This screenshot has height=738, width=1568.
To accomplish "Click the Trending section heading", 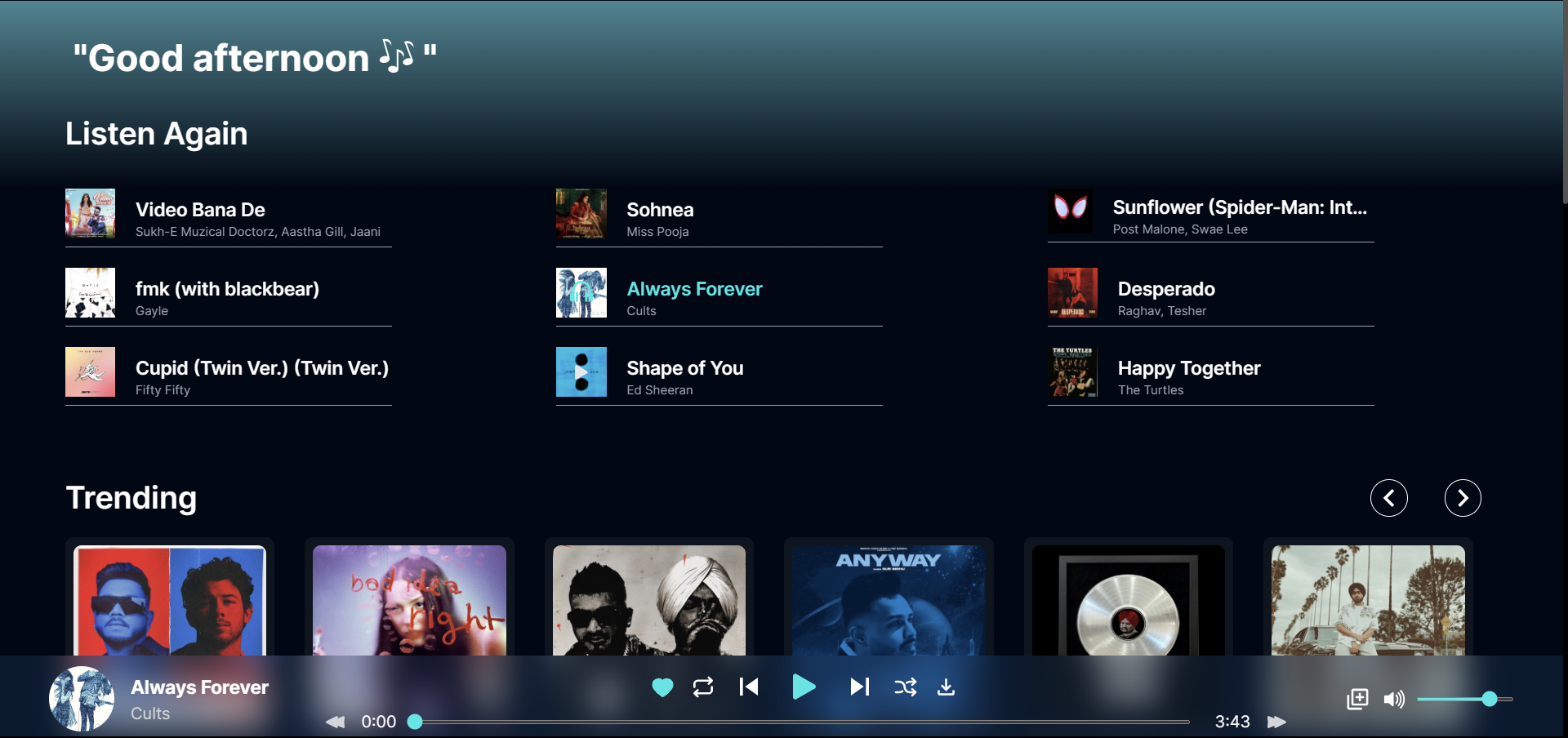I will coord(131,498).
